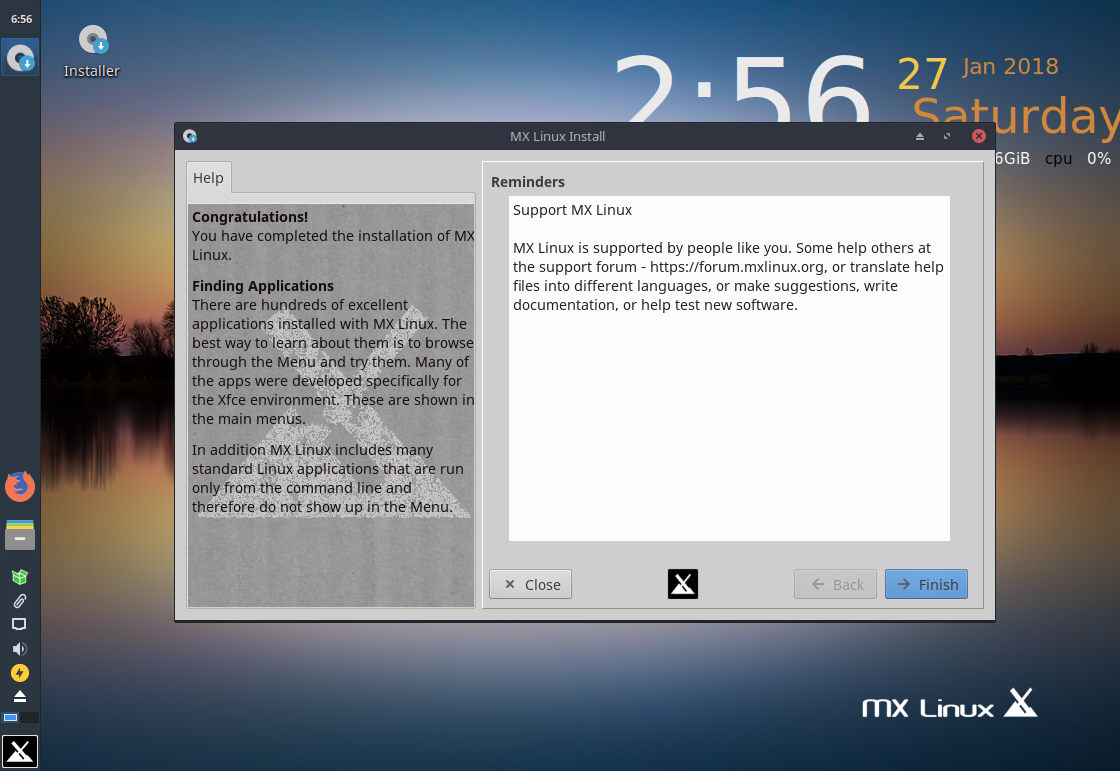Click the 'Reminders' label
This screenshot has width=1120, height=771.
tap(528, 182)
